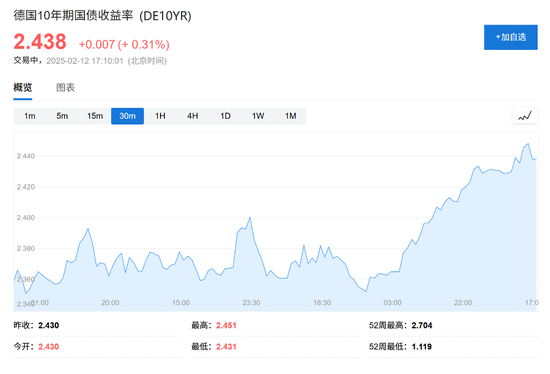Open the chart type line icon
Viewport: 550px width, 374px height.
pos(525,116)
